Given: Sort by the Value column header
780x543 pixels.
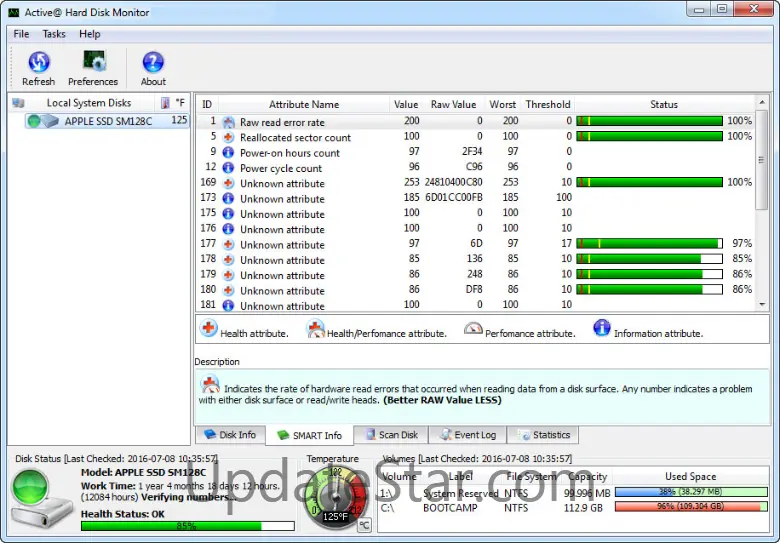Looking at the screenshot, I should [406, 104].
